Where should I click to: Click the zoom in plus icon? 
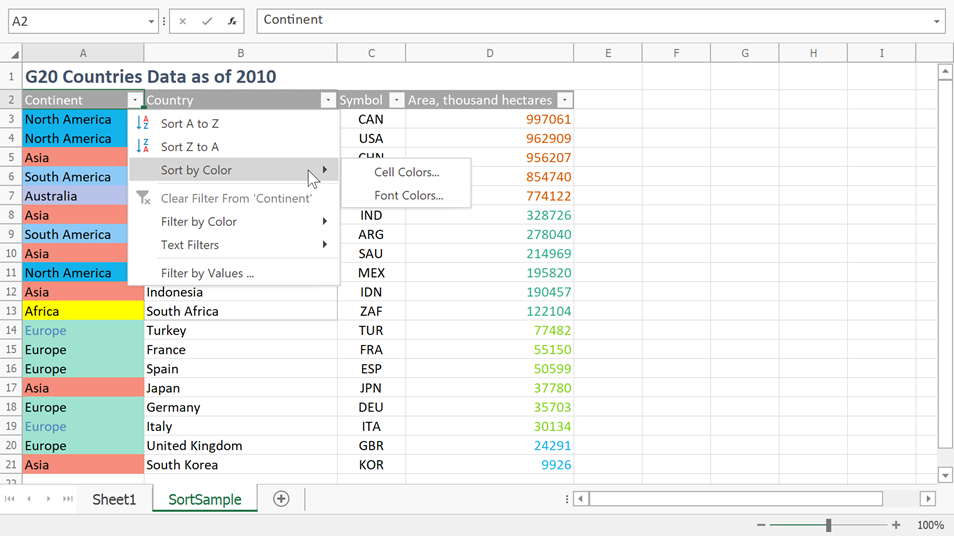(896, 525)
